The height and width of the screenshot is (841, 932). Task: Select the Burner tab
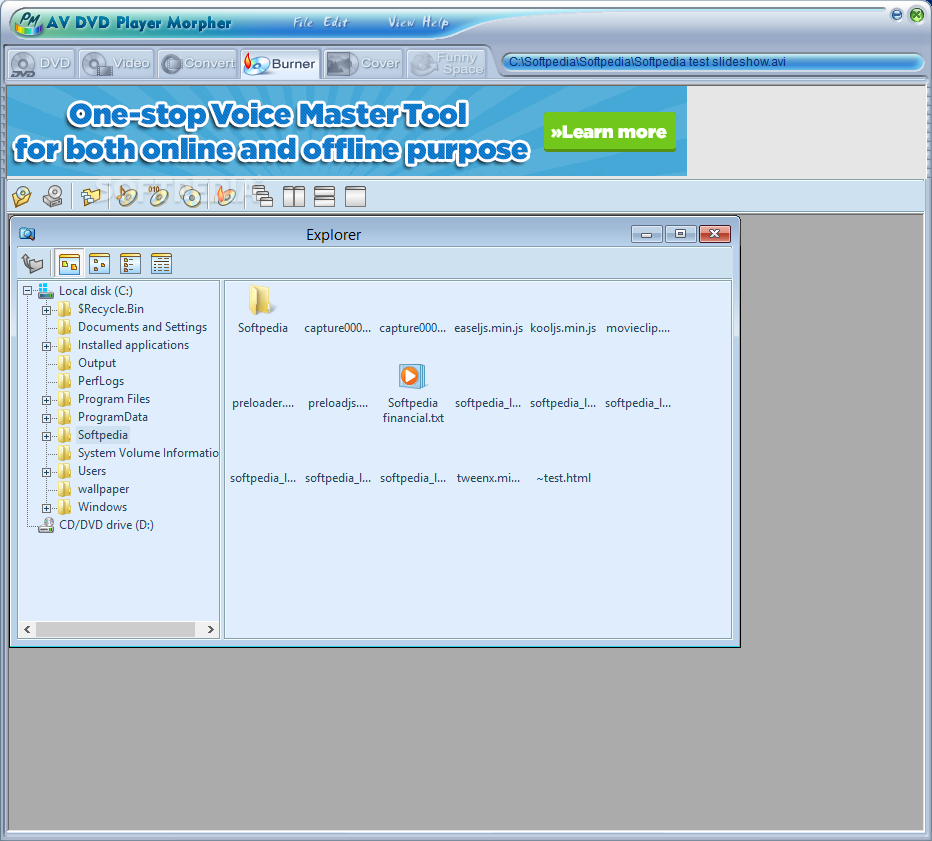click(281, 64)
